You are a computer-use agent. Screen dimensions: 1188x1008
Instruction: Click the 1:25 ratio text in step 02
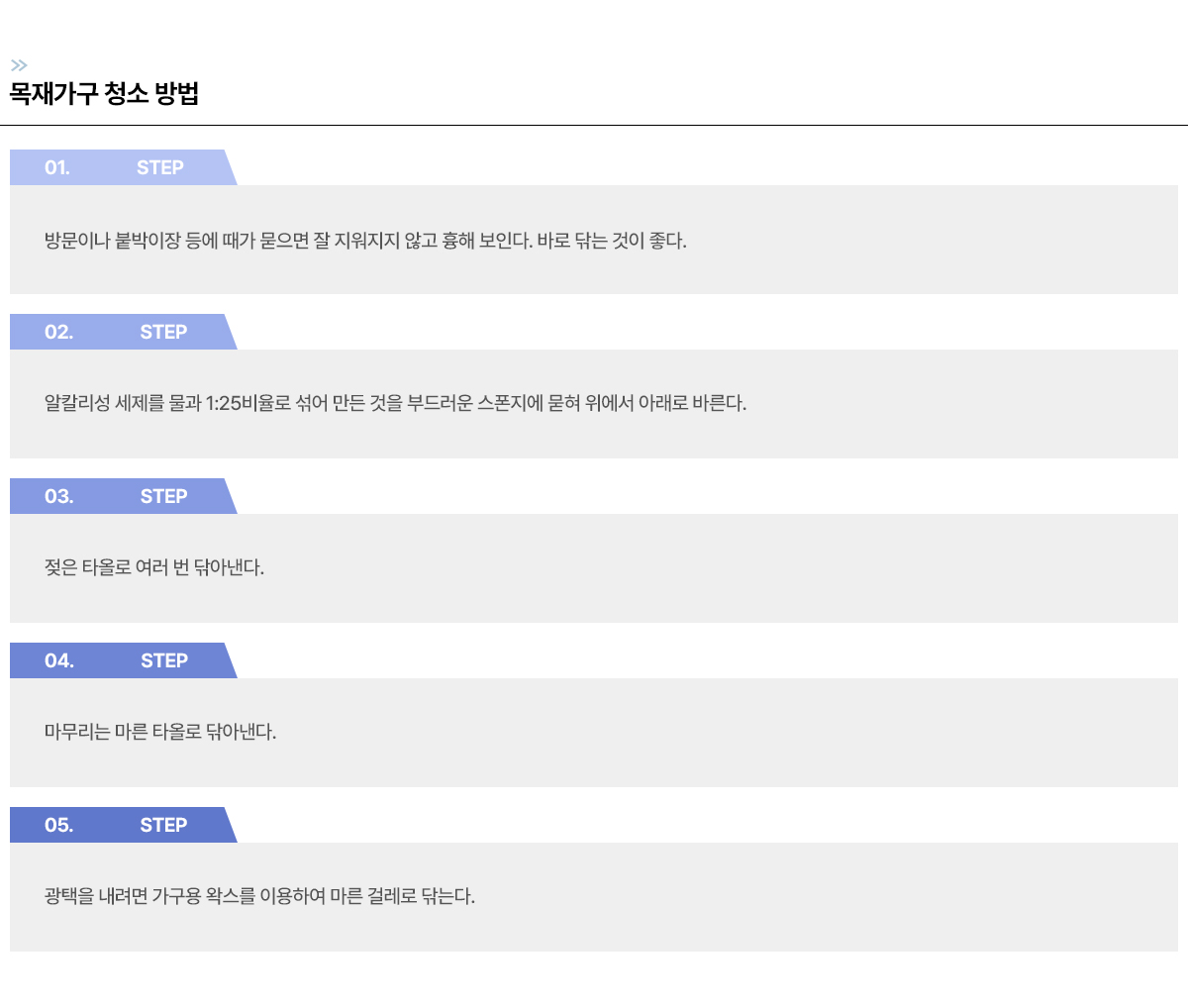(x=224, y=404)
